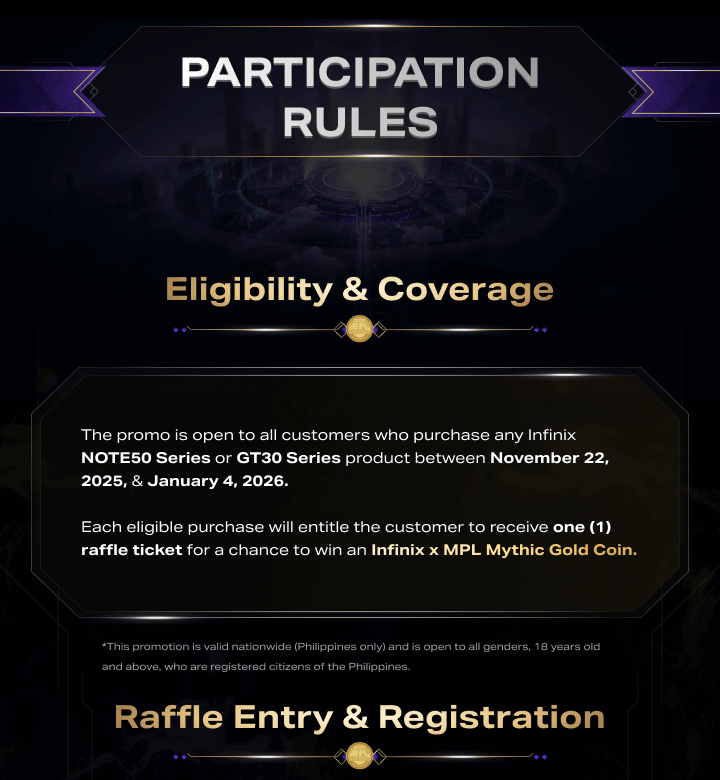720x780 pixels.
Task: Click the purple diamond dots right of Eligibility divider
Action: (x=540, y=329)
